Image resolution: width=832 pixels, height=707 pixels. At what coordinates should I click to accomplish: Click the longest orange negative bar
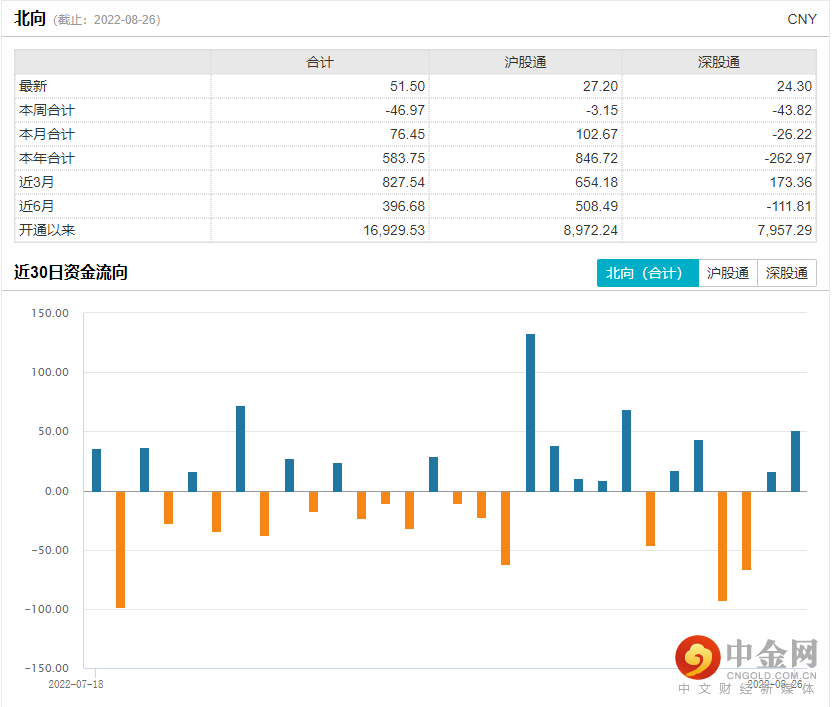[x=120, y=549]
